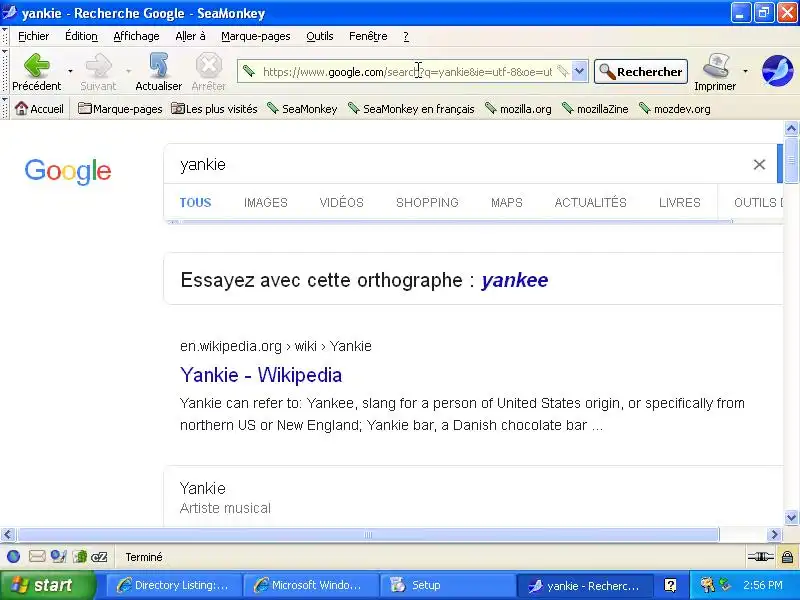Click the keys icon in system tray

(x=707, y=585)
